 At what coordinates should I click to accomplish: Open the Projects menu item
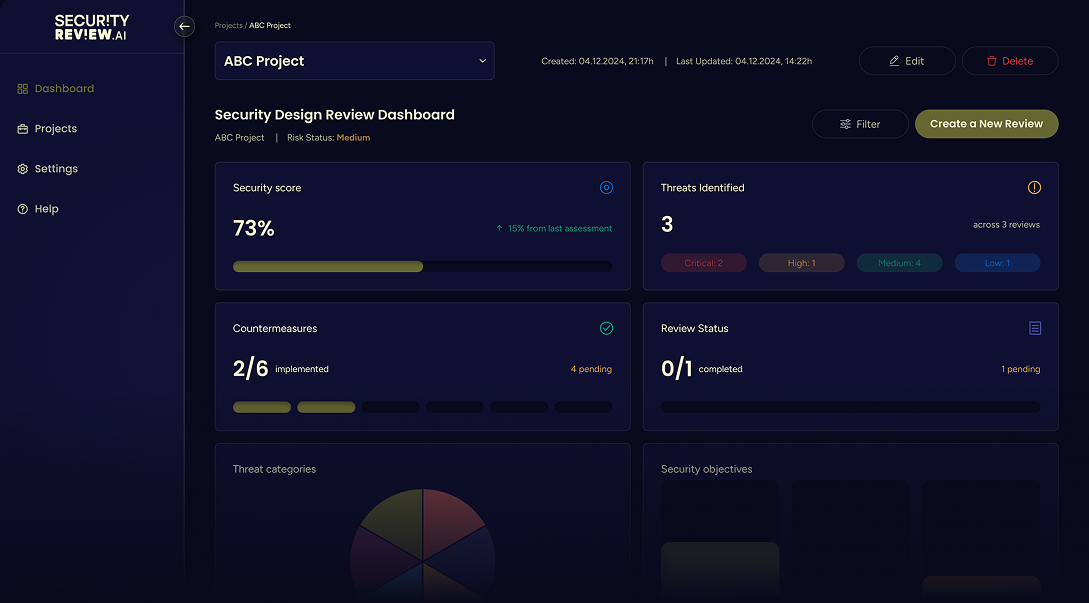click(47, 129)
